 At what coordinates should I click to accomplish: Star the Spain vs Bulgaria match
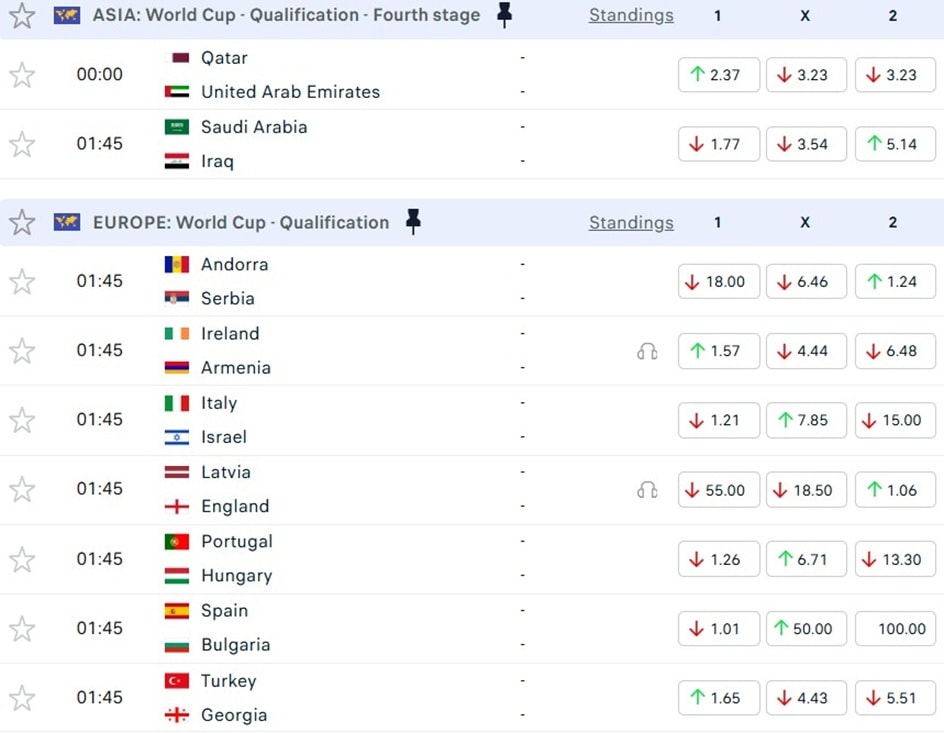pyautogui.click(x=22, y=629)
